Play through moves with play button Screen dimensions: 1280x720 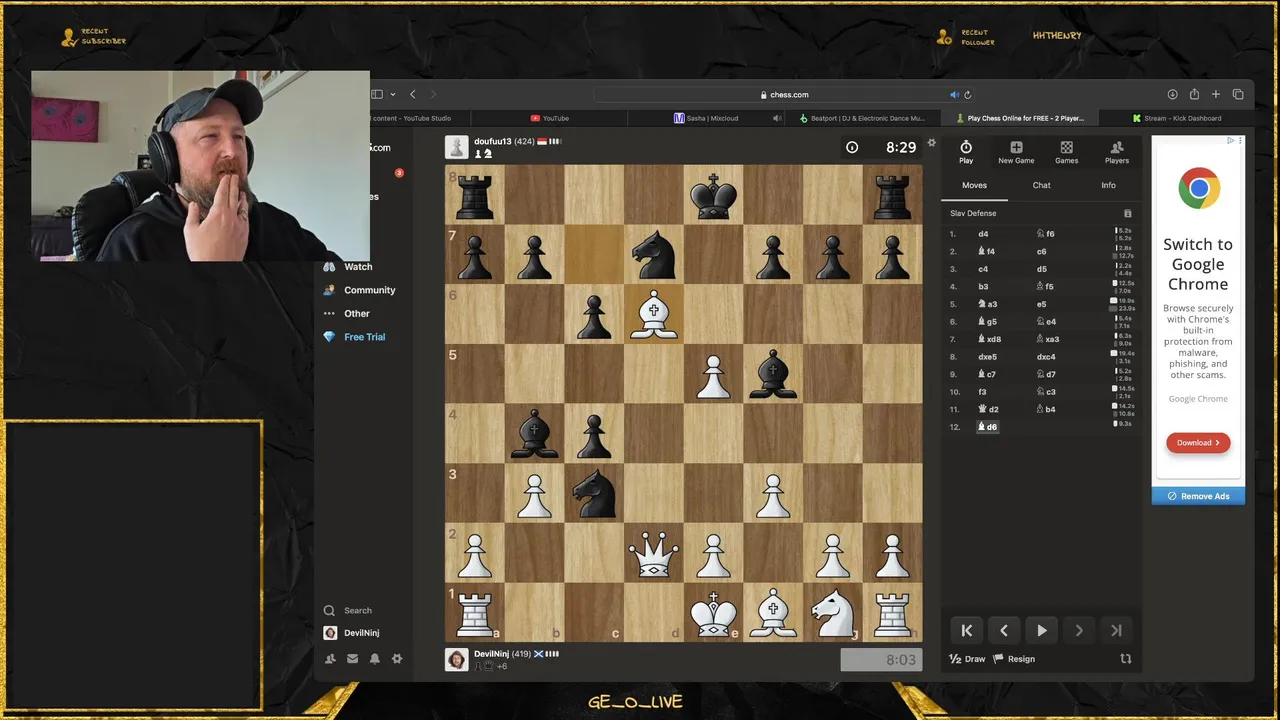click(x=1041, y=630)
